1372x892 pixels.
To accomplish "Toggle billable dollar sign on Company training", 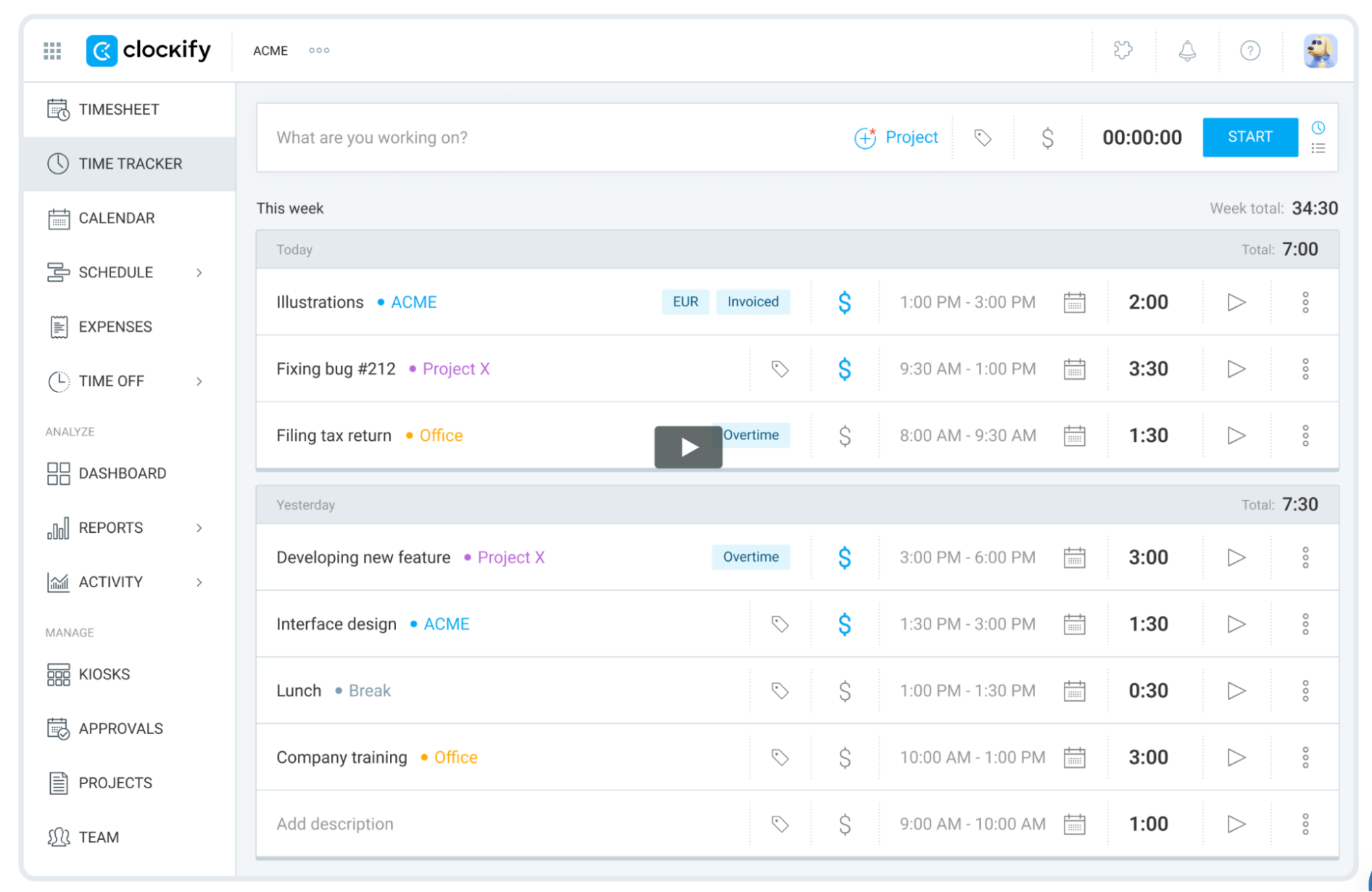I will pyautogui.click(x=845, y=757).
